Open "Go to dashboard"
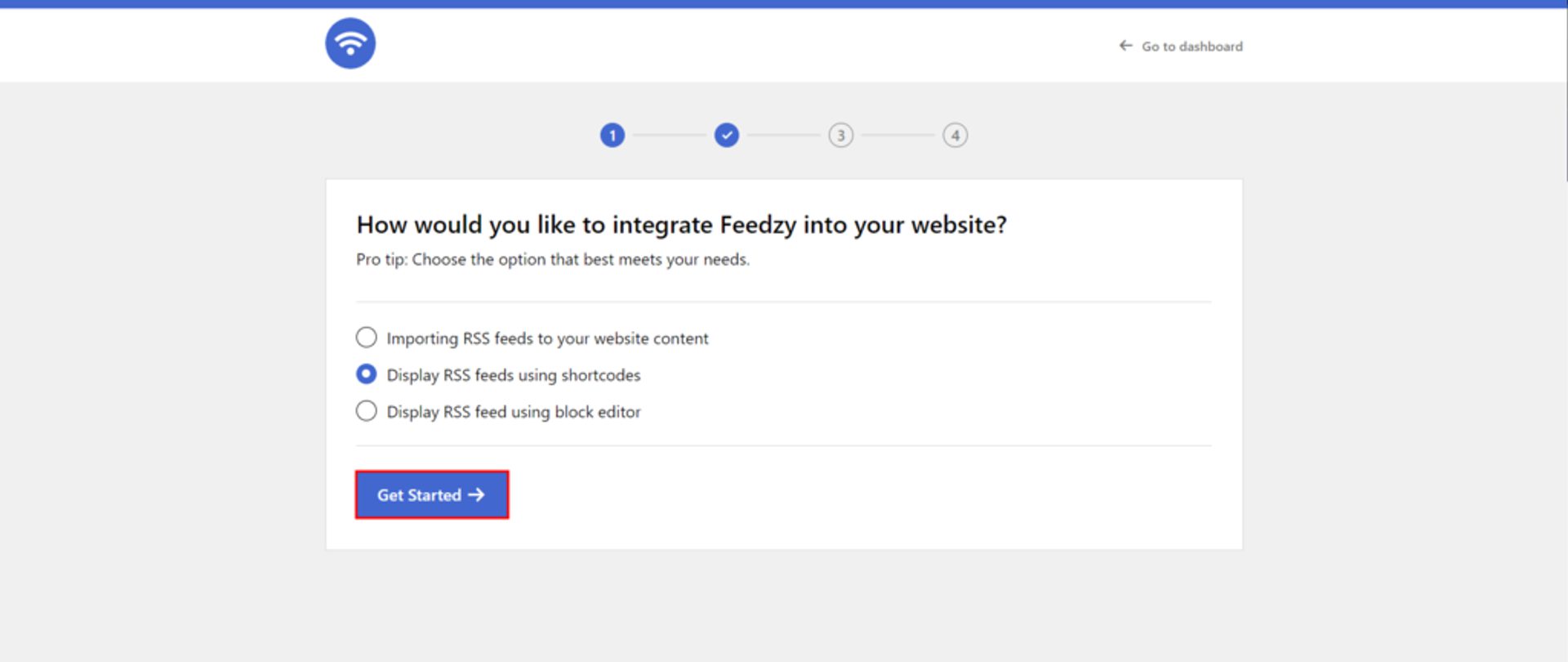The width and height of the screenshot is (1568, 662). click(x=1192, y=46)
